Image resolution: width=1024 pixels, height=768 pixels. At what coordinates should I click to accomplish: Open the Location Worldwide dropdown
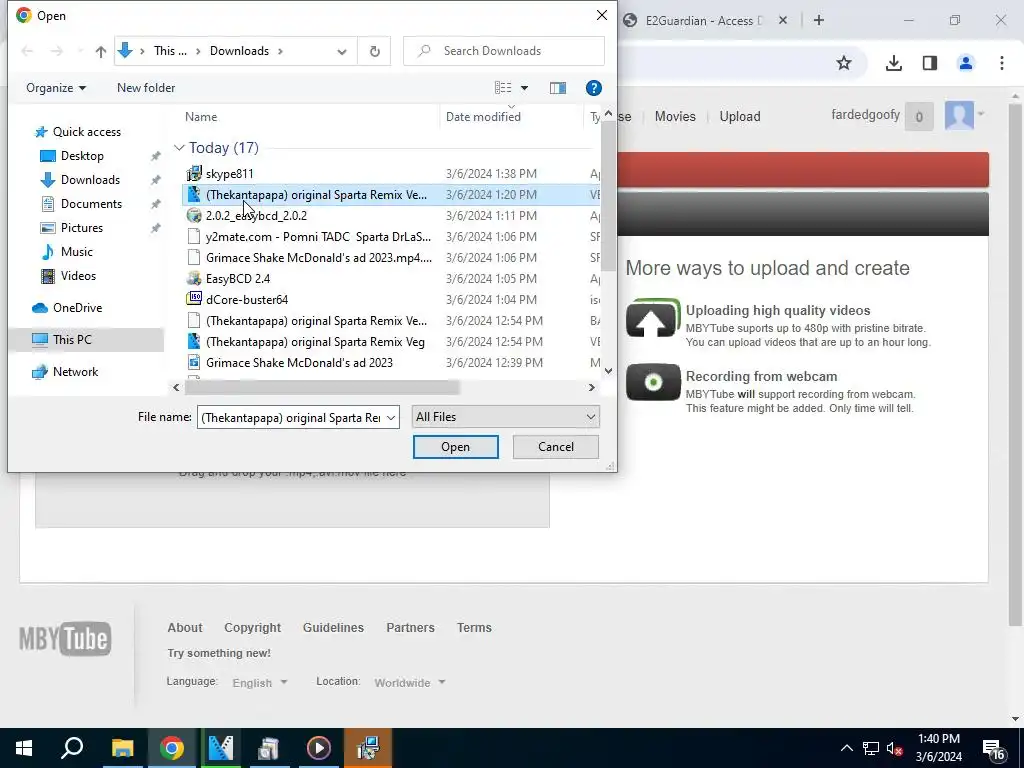[x=409, y=682]
